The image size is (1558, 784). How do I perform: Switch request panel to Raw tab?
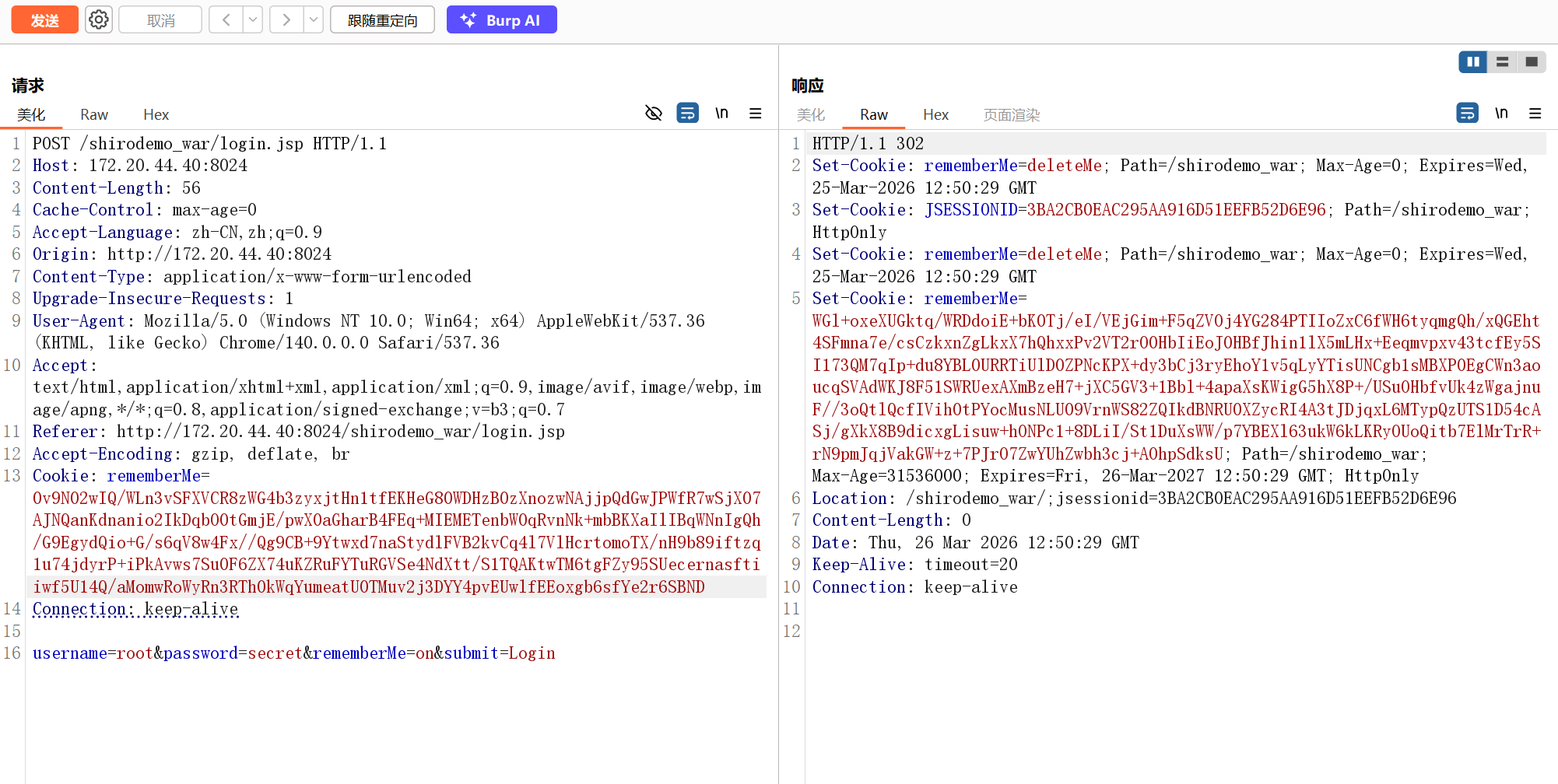(x=94, y=114)
